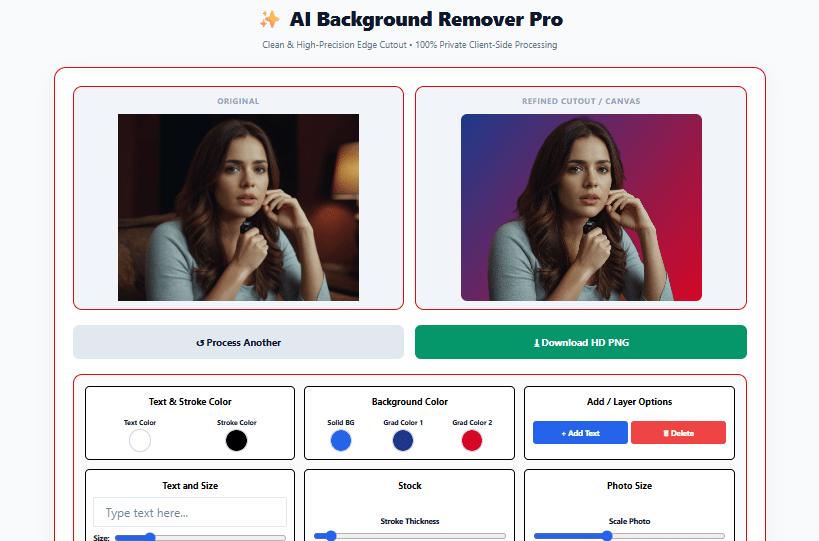Delete the selected layer

pyautogui.click(x=678, y=433)
